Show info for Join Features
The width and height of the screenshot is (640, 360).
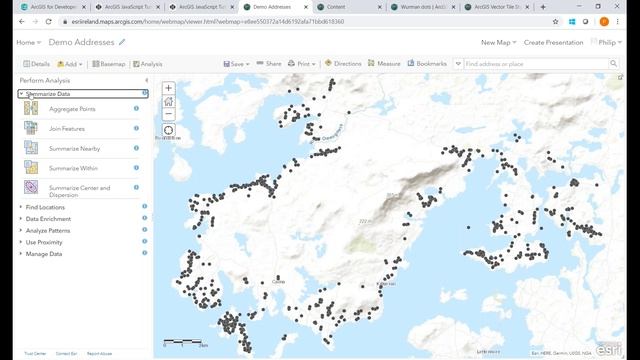point(136,128)
